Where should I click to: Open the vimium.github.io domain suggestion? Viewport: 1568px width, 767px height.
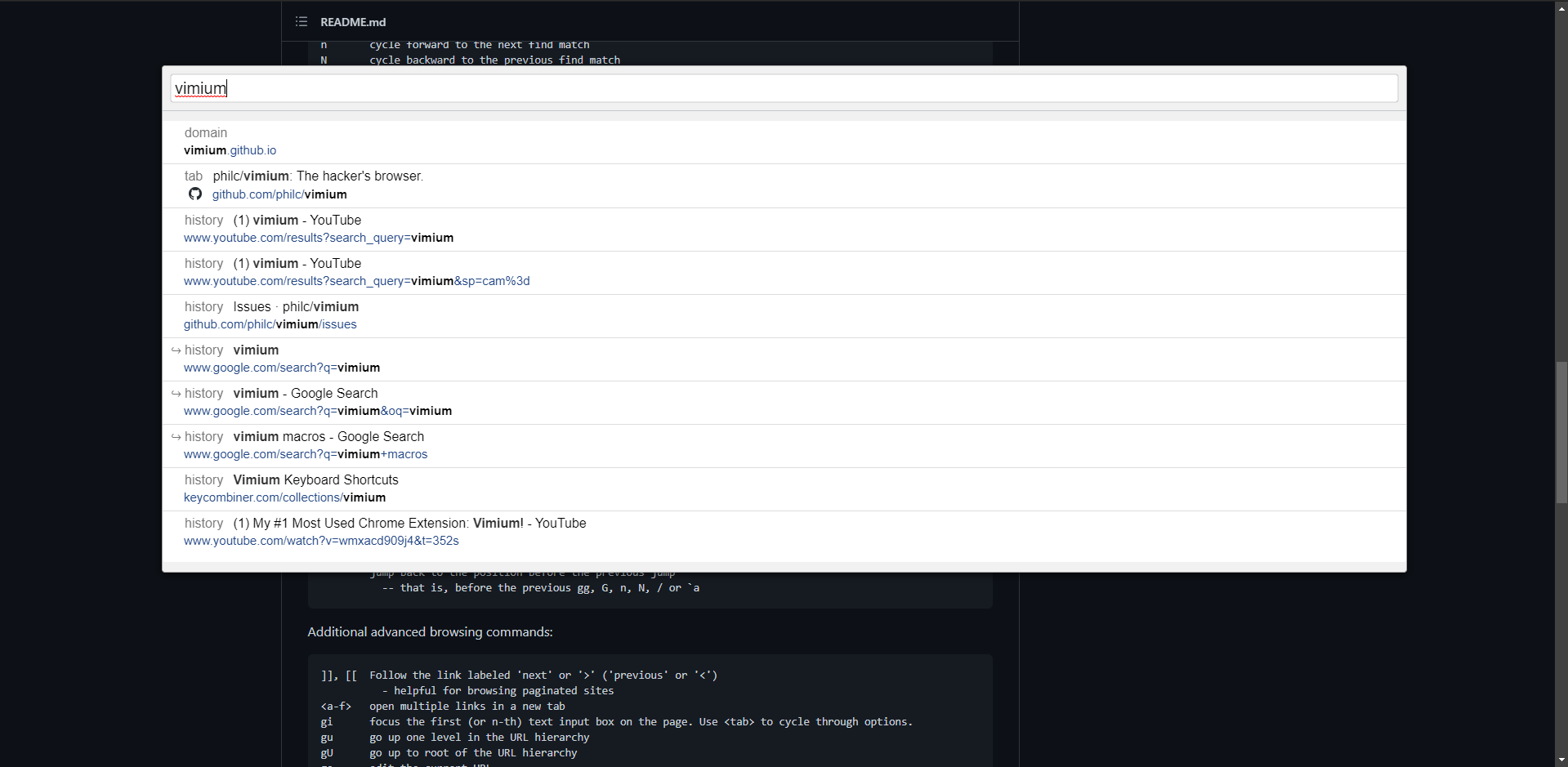(x=784, y=142)
